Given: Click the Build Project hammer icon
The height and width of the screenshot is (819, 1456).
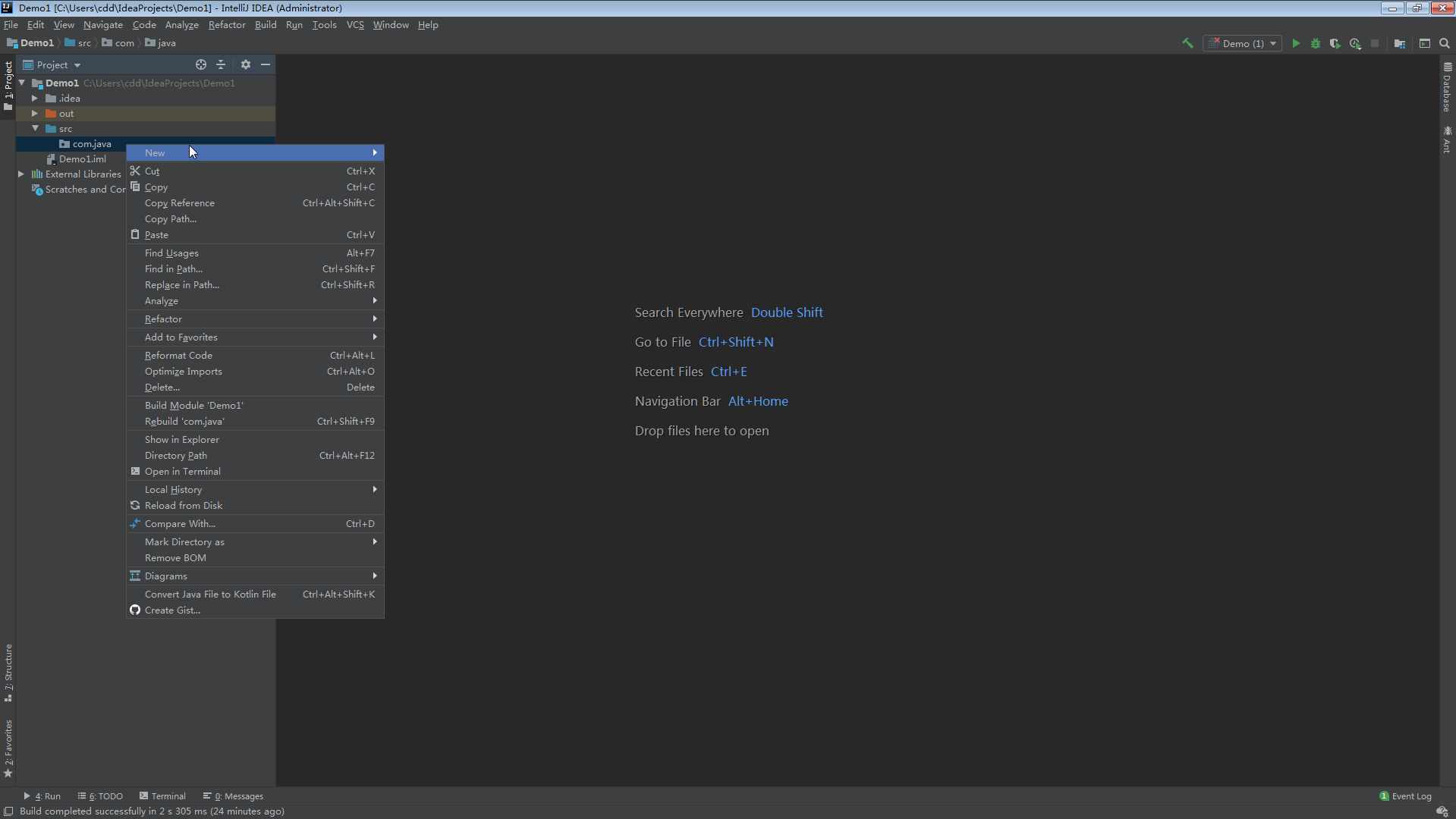Looking at the screenshot, I should (x=1187, y=43).
